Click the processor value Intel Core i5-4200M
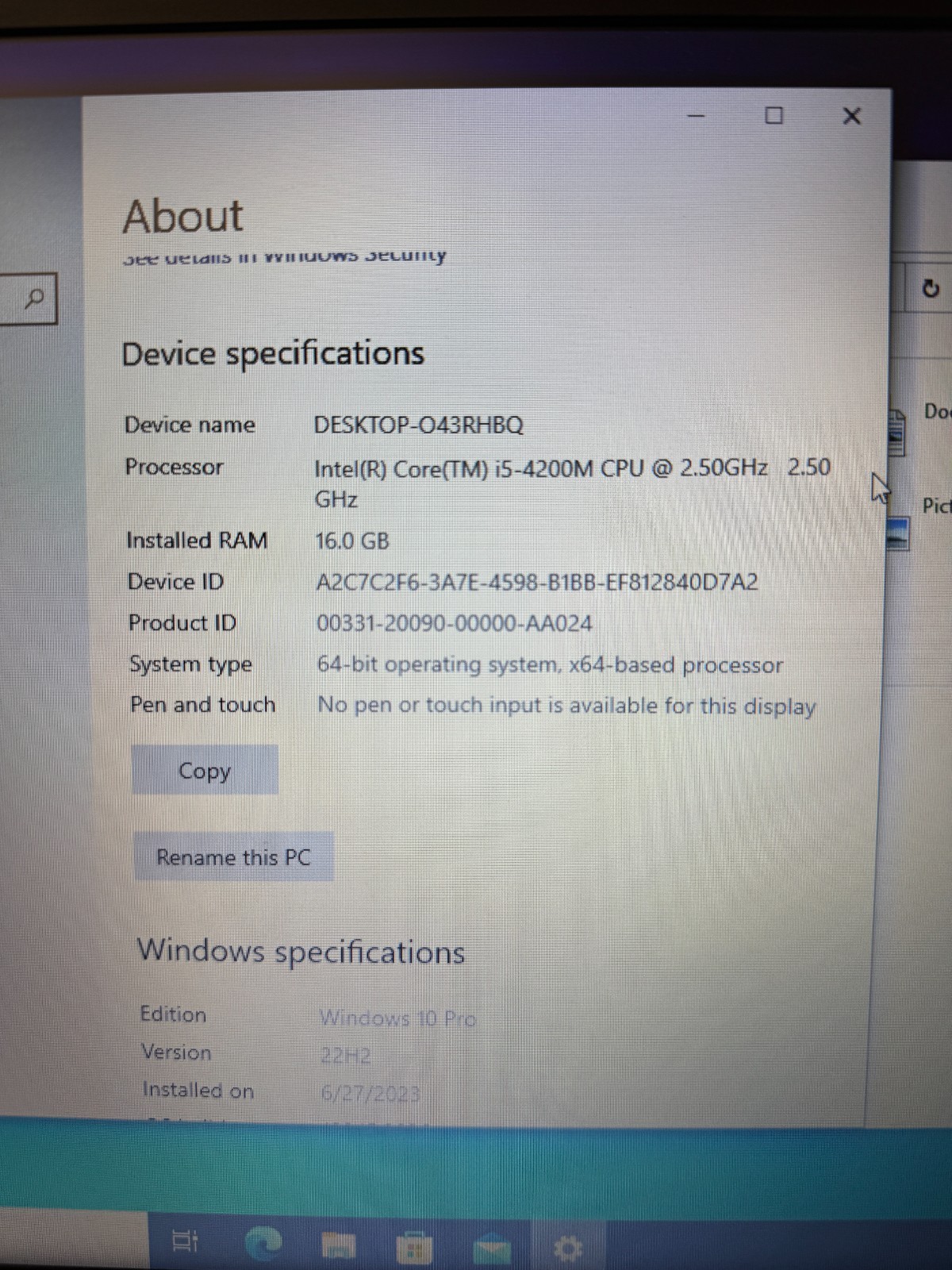This screenshot has height=1270, width=952. click(x=572, y=483)
